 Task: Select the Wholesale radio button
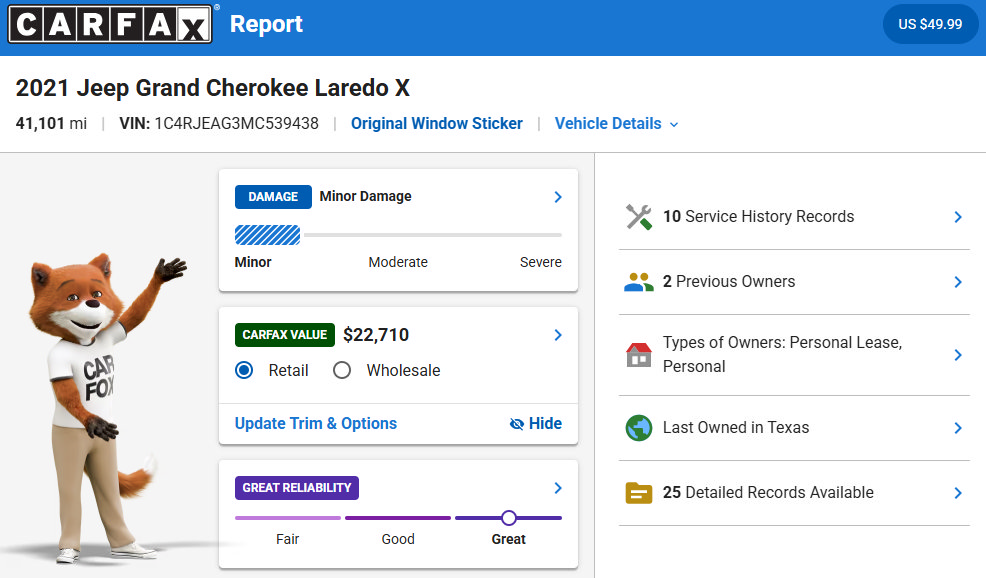[x=342, y=370]
